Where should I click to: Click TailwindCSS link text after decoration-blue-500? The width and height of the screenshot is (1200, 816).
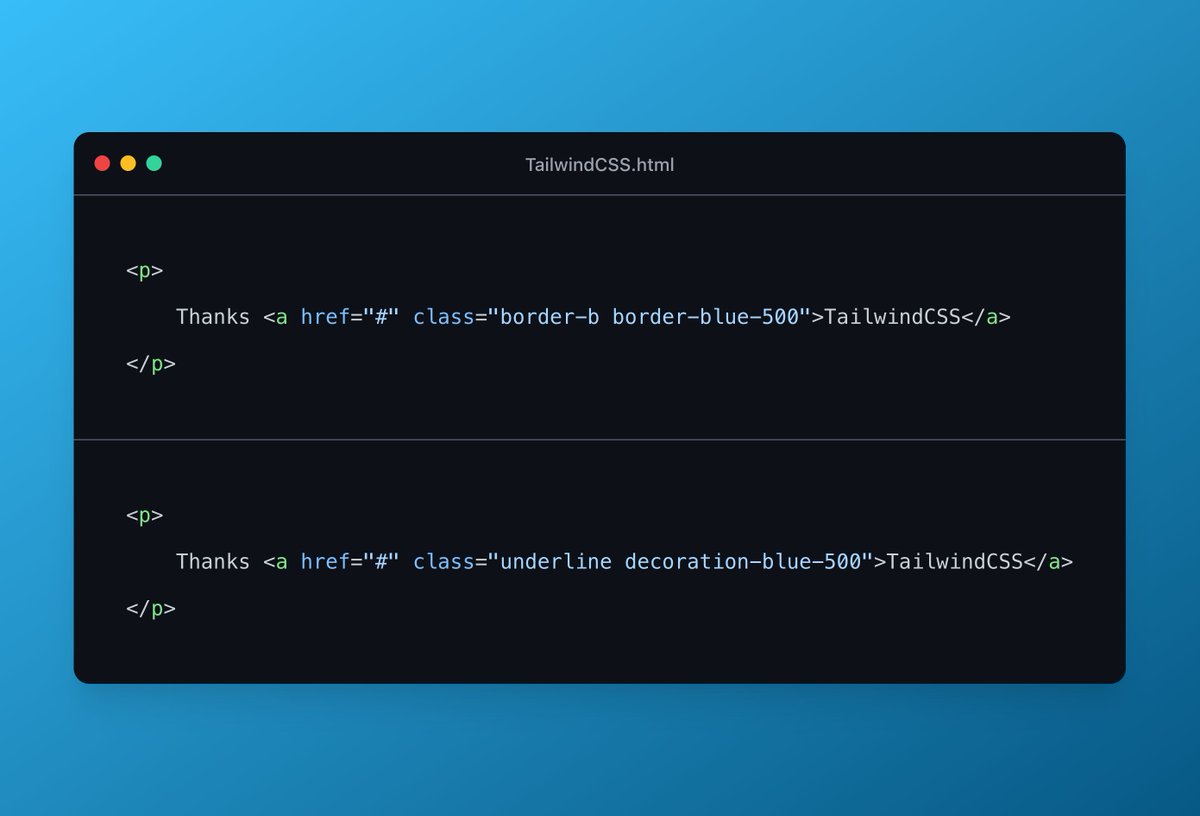pyautogui.click(x=955, y=562)
